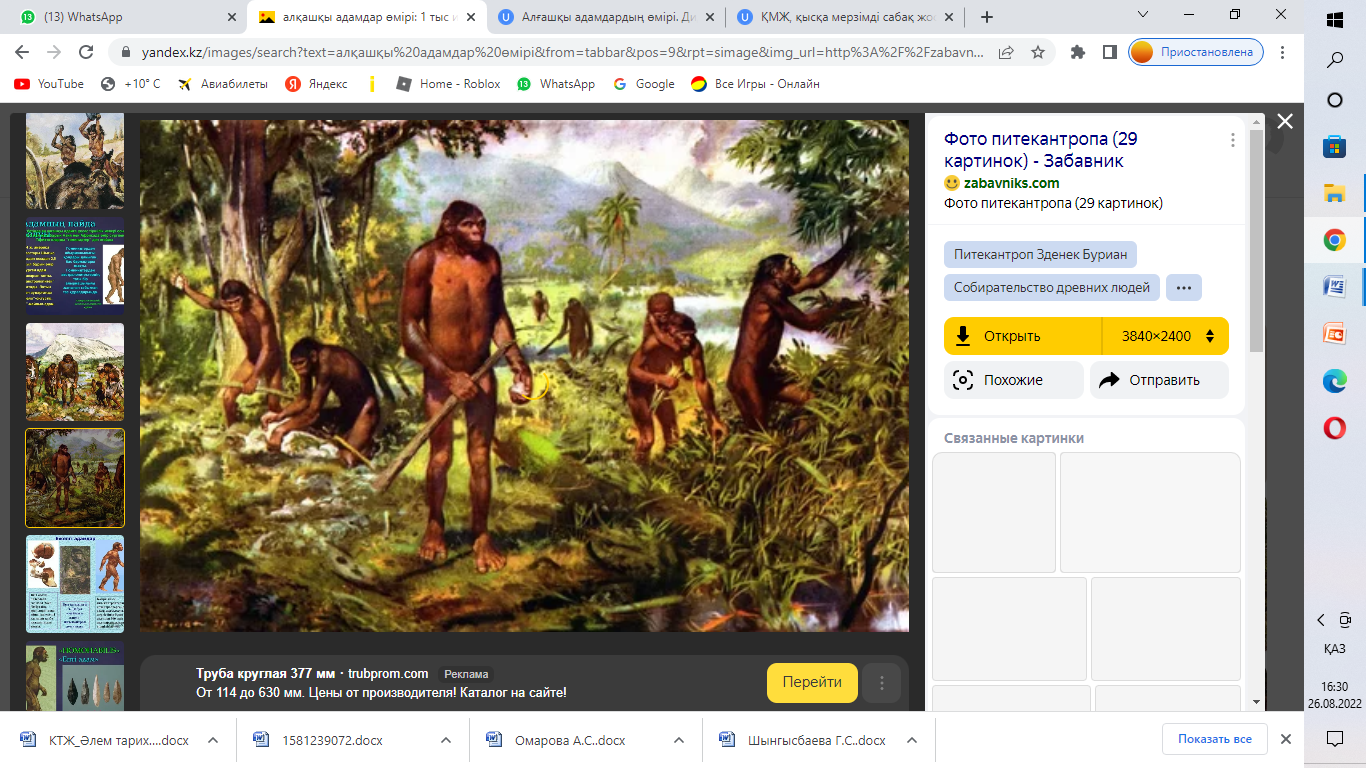Open the Омарова А.С..docx download
1366x768 pixels.
570,741
